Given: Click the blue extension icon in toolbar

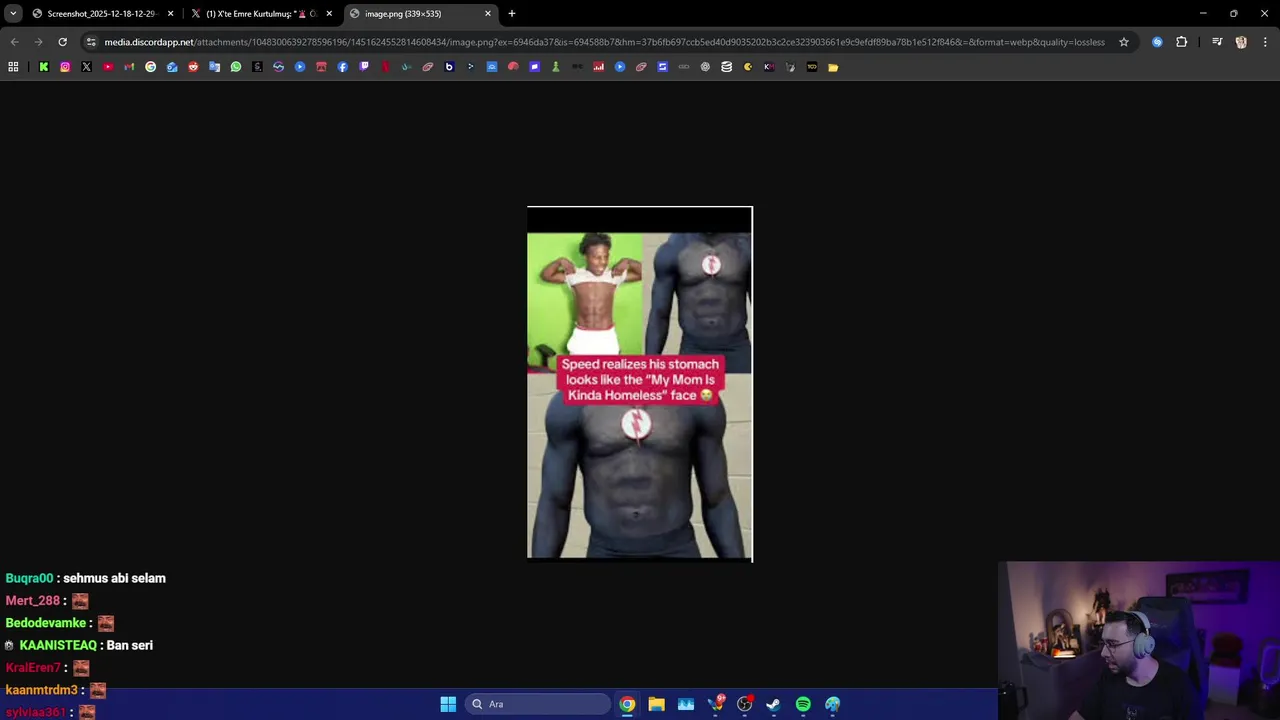Looking at the screenshot, I should [x=1158, y=42].
